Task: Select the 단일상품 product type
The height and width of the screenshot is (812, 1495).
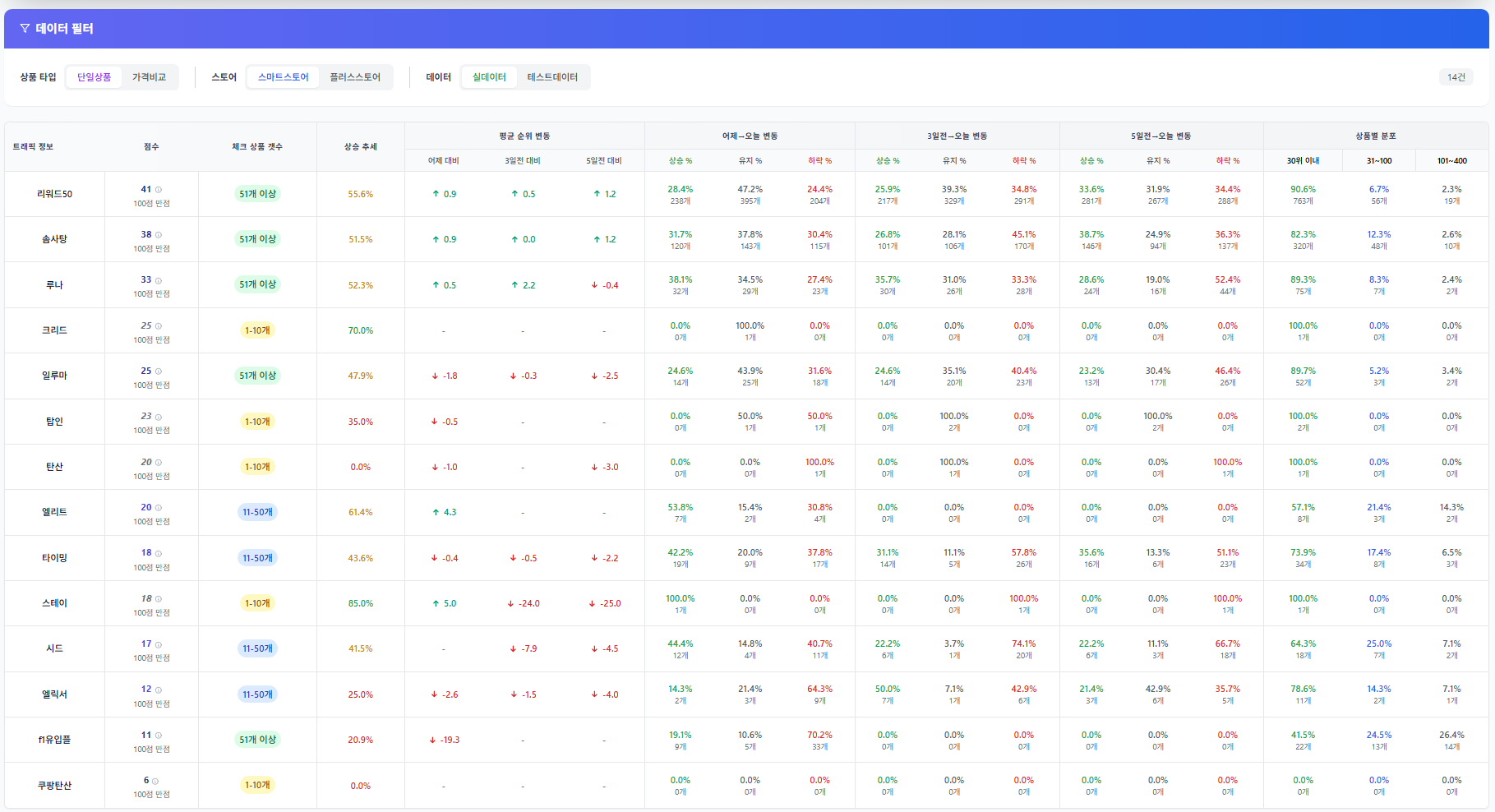Action: 95,77
